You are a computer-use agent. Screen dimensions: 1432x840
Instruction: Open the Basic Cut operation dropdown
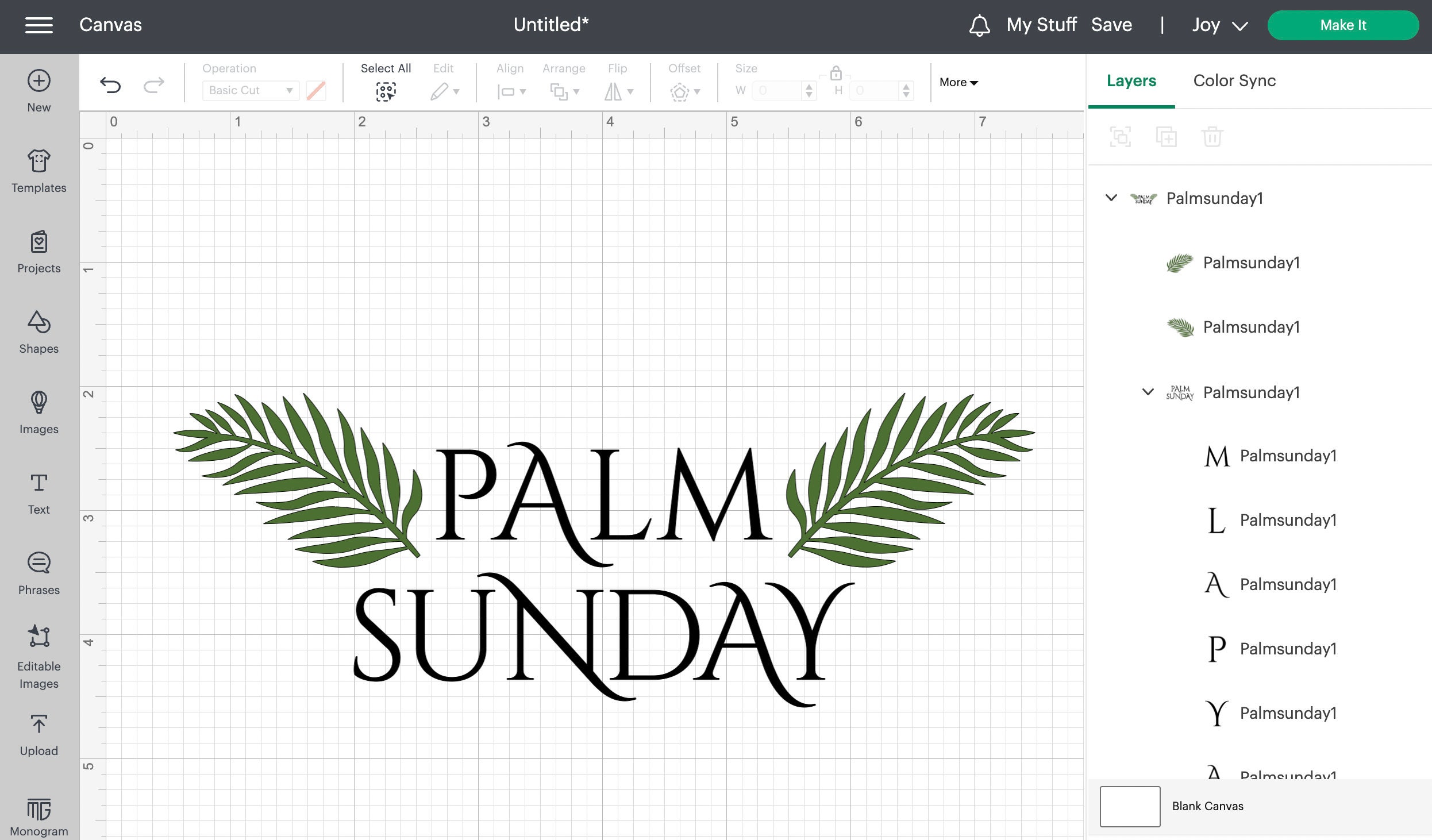[250, 90]
